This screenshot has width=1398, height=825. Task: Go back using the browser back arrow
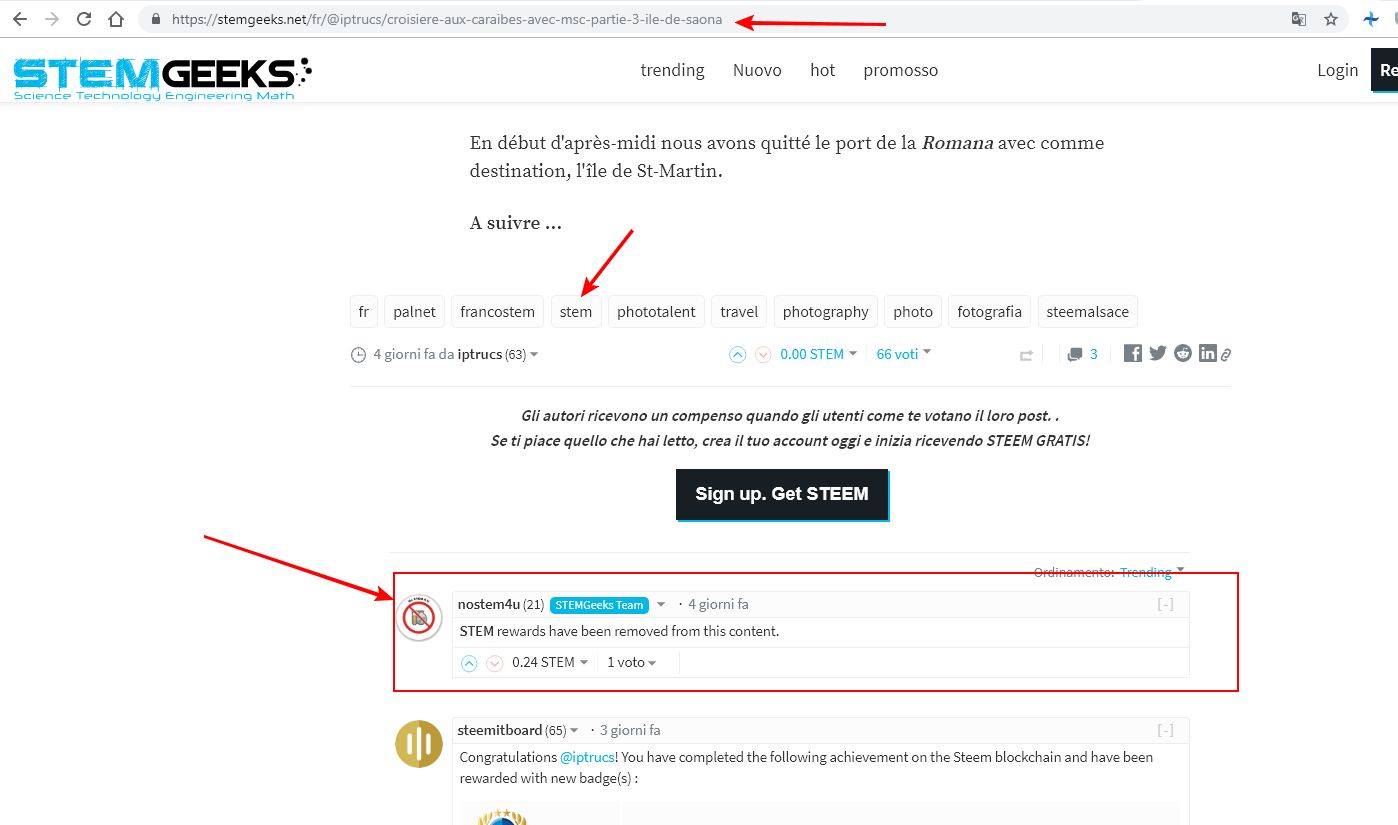20,19
